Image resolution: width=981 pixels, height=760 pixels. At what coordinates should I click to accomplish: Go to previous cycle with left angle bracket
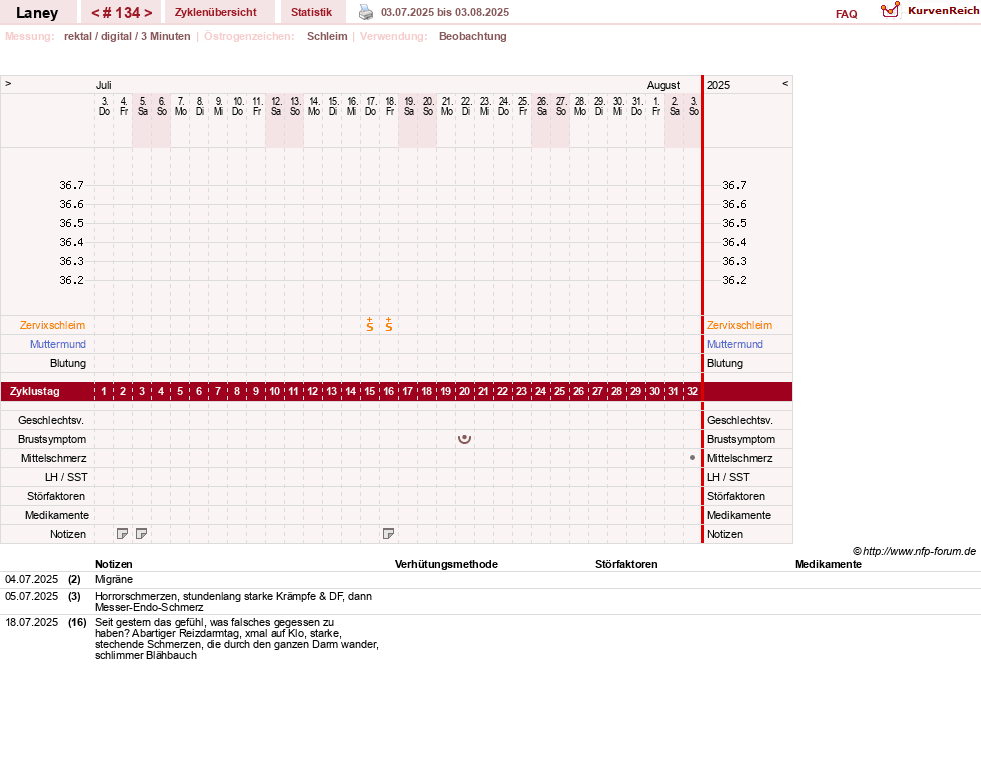tap(95, 13)
